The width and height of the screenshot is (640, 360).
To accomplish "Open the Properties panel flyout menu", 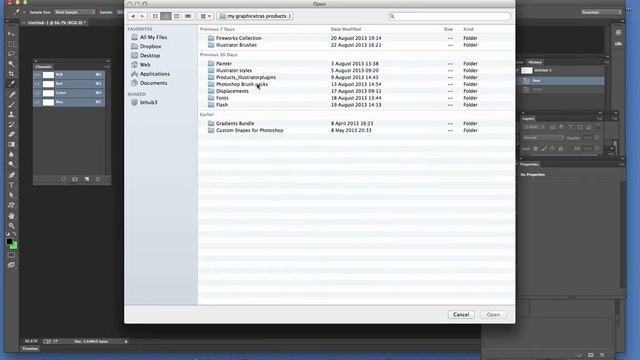I will [x=621, y=164].
